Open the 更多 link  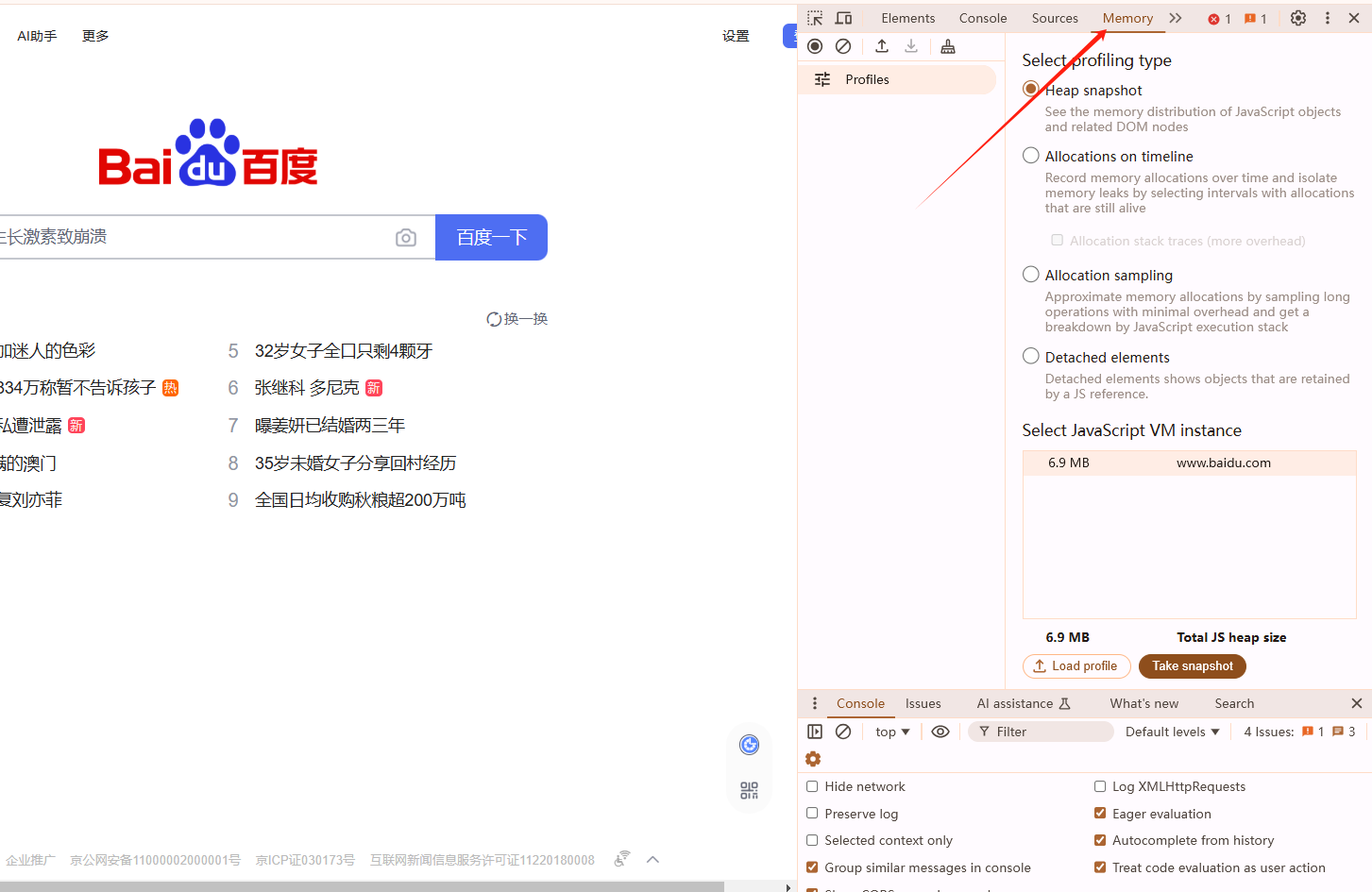tap(95, 36)
